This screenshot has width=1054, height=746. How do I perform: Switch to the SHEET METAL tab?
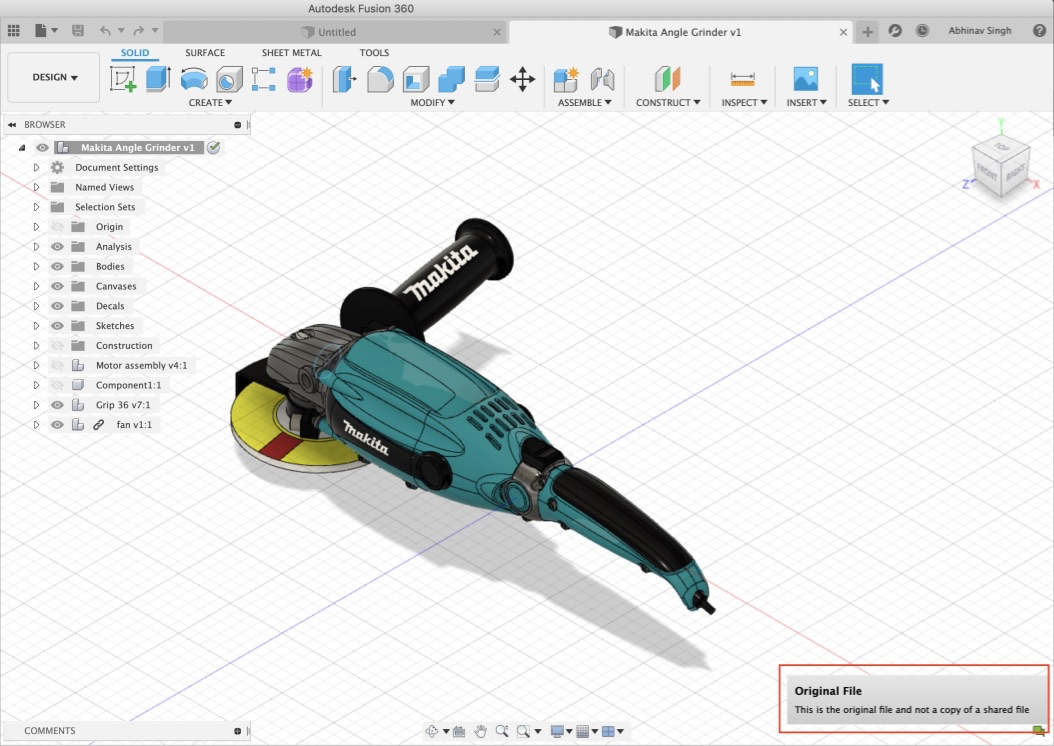pyautogui.click(x=291, y=52)
